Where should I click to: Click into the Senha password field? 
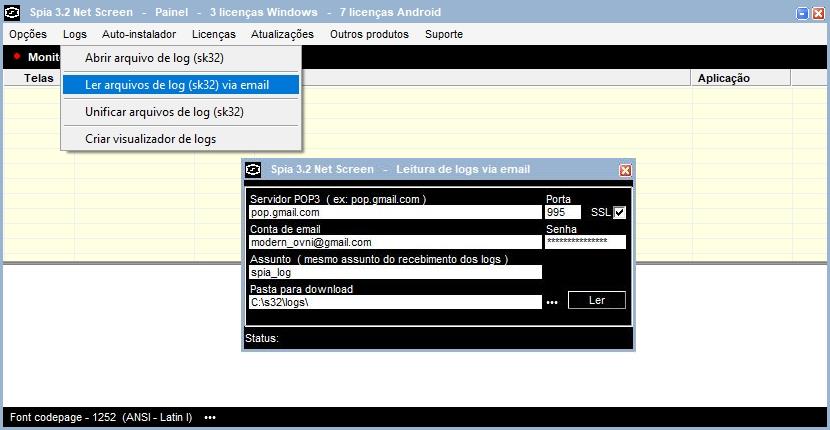585,242
